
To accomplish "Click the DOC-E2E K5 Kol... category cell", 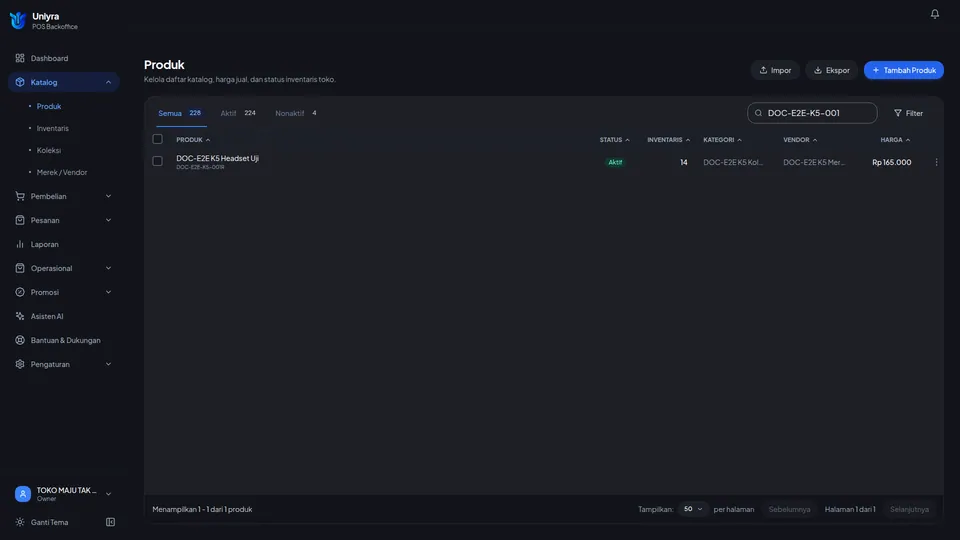I will click(733, 162).
